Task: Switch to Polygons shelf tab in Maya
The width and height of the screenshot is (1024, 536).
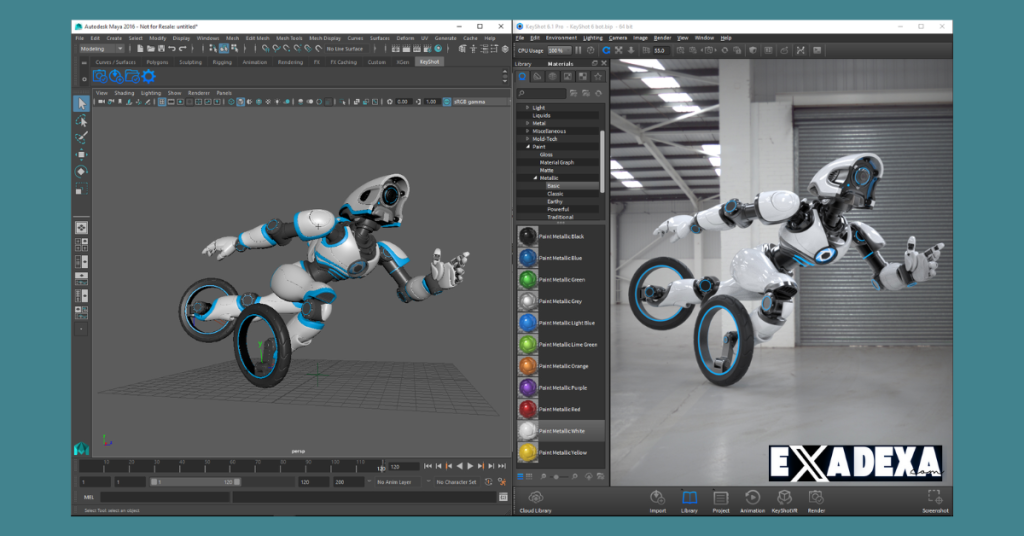Action: click(157, 62)
